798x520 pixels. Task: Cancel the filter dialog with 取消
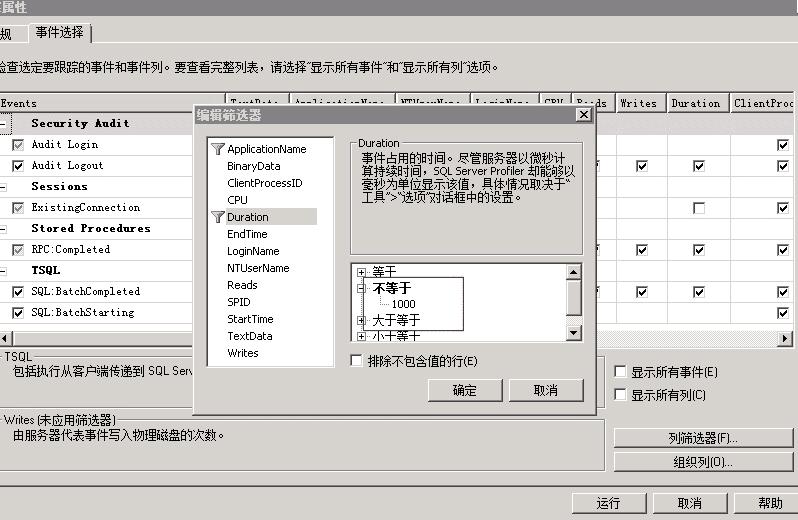tap(546, 390)
